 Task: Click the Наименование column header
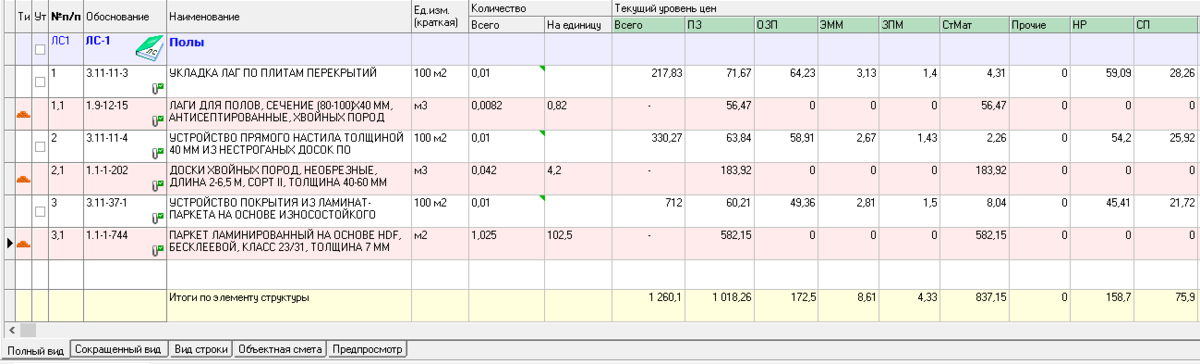(x=289, y=17)
